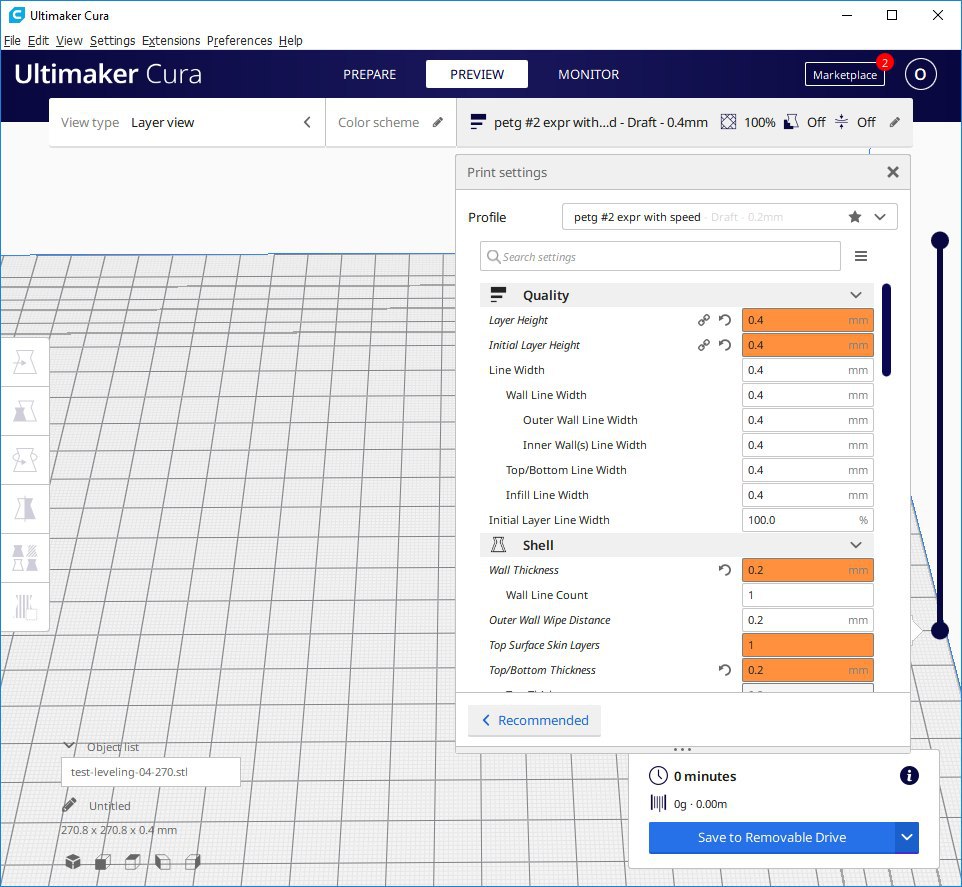The height and width of the screenshot is (887, 962).
Task: Select the Rotate tool in left toolbar
Action: (x=25, y=460)
